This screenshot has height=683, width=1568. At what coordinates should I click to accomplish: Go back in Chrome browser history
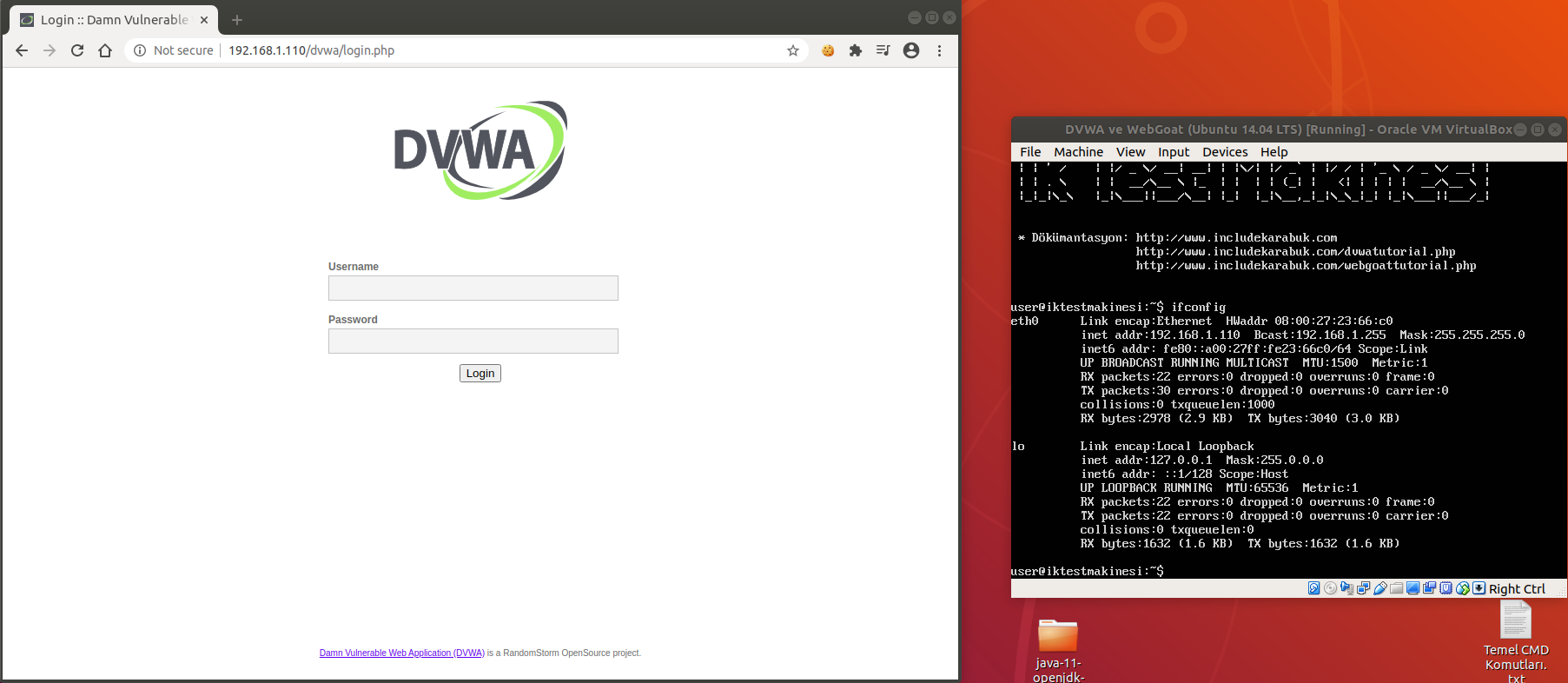tap(22, 50)
